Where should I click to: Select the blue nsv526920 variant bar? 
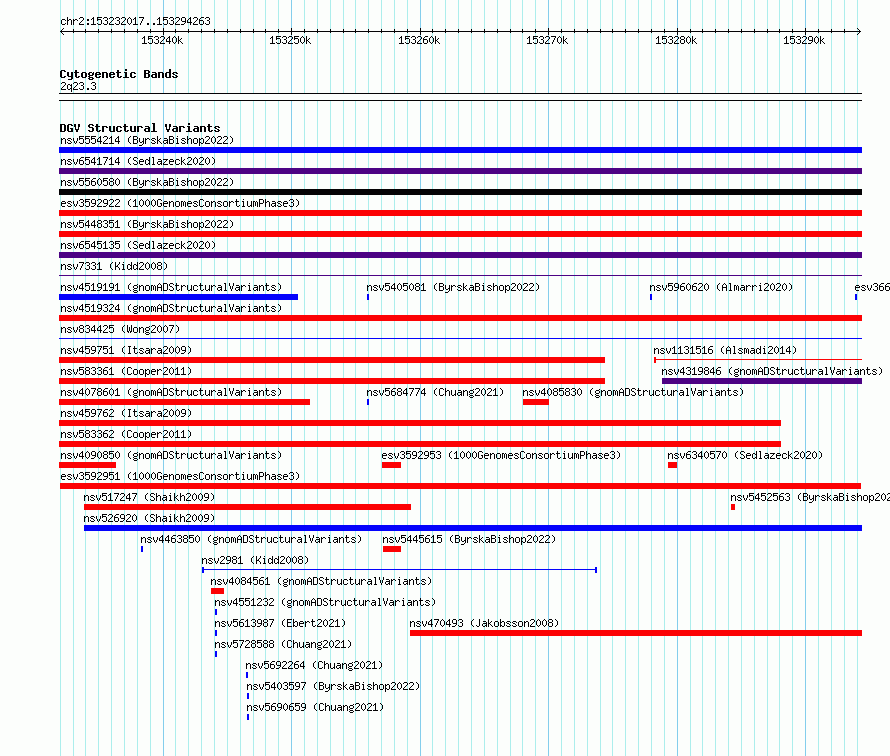click(473, 528)
